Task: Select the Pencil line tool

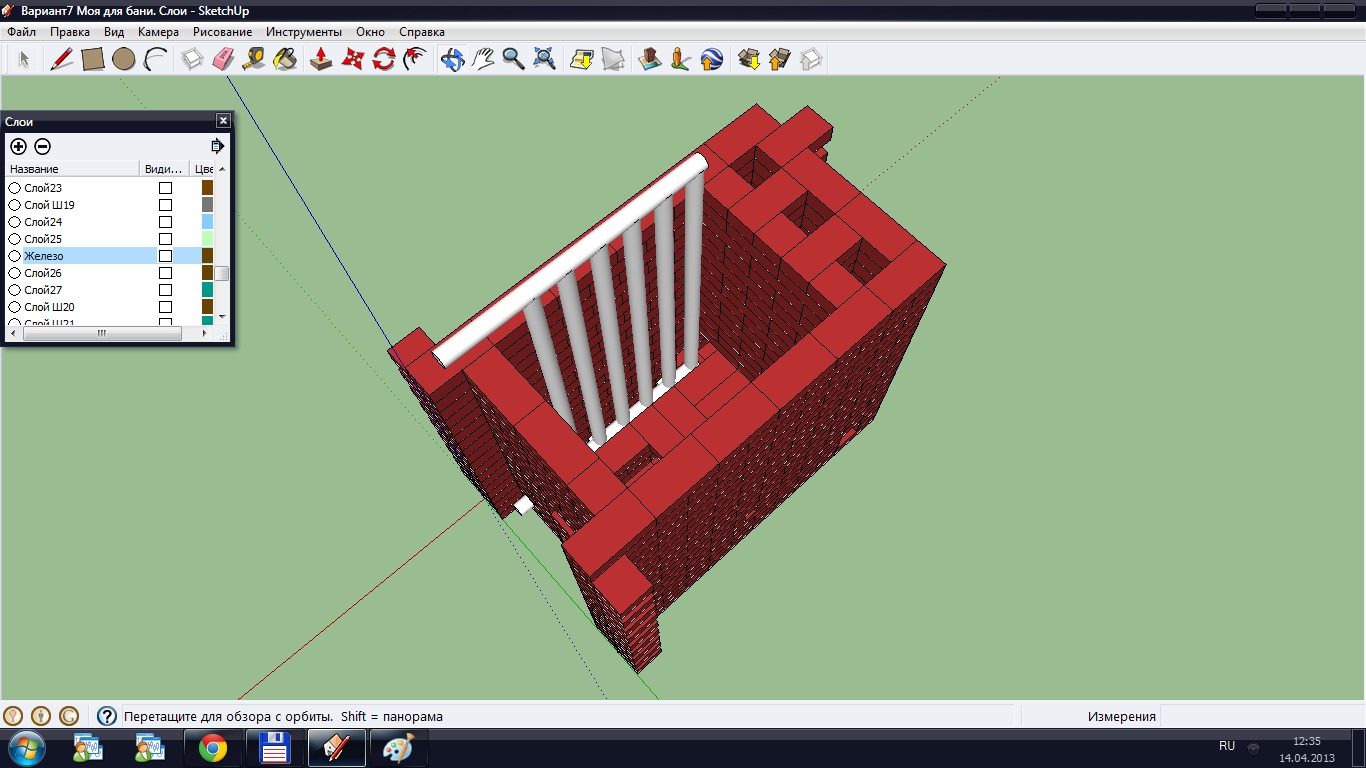Action: pos(61,59)
